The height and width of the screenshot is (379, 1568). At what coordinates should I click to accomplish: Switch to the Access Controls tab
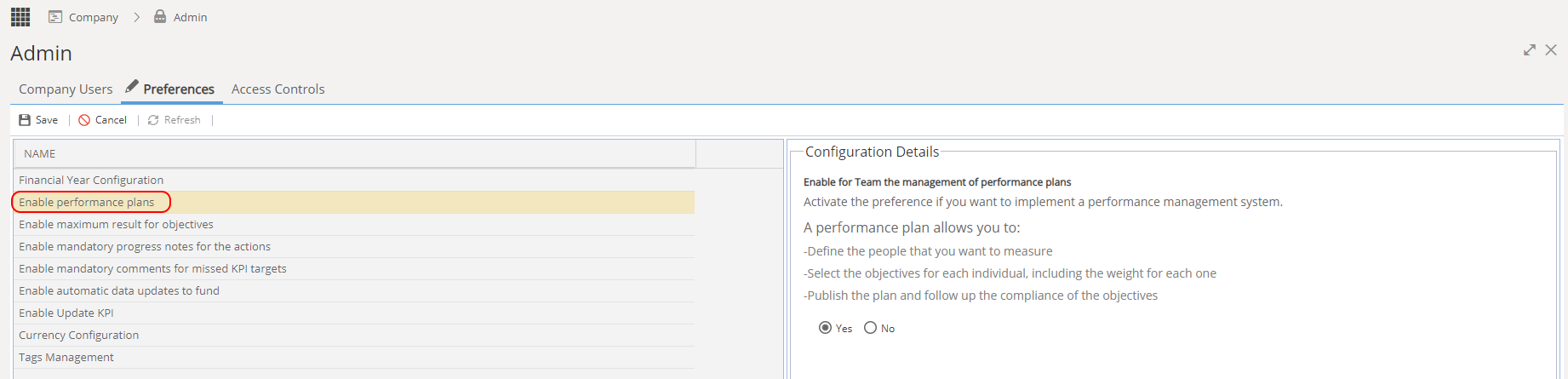(x=278, y=89)
